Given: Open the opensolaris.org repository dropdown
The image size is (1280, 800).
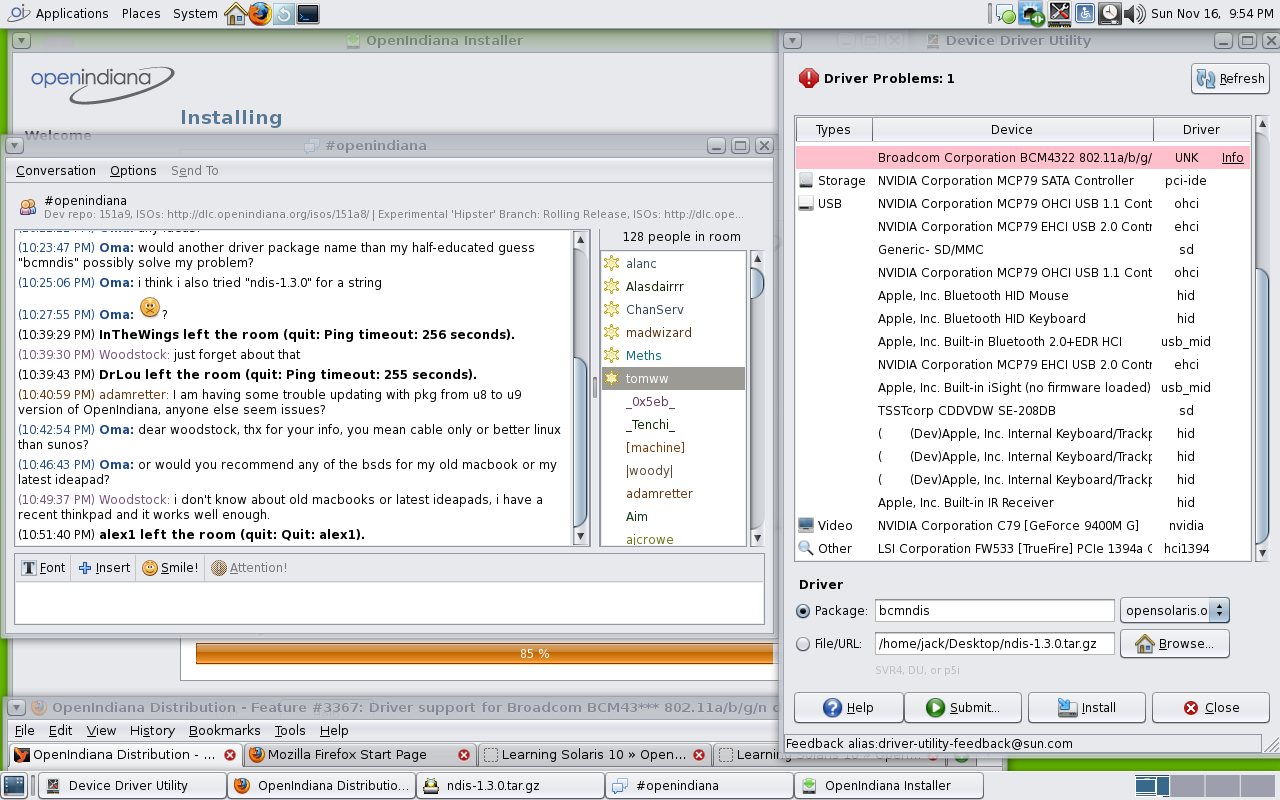Looking at the screenshot, I should [x=1175, y=610].
